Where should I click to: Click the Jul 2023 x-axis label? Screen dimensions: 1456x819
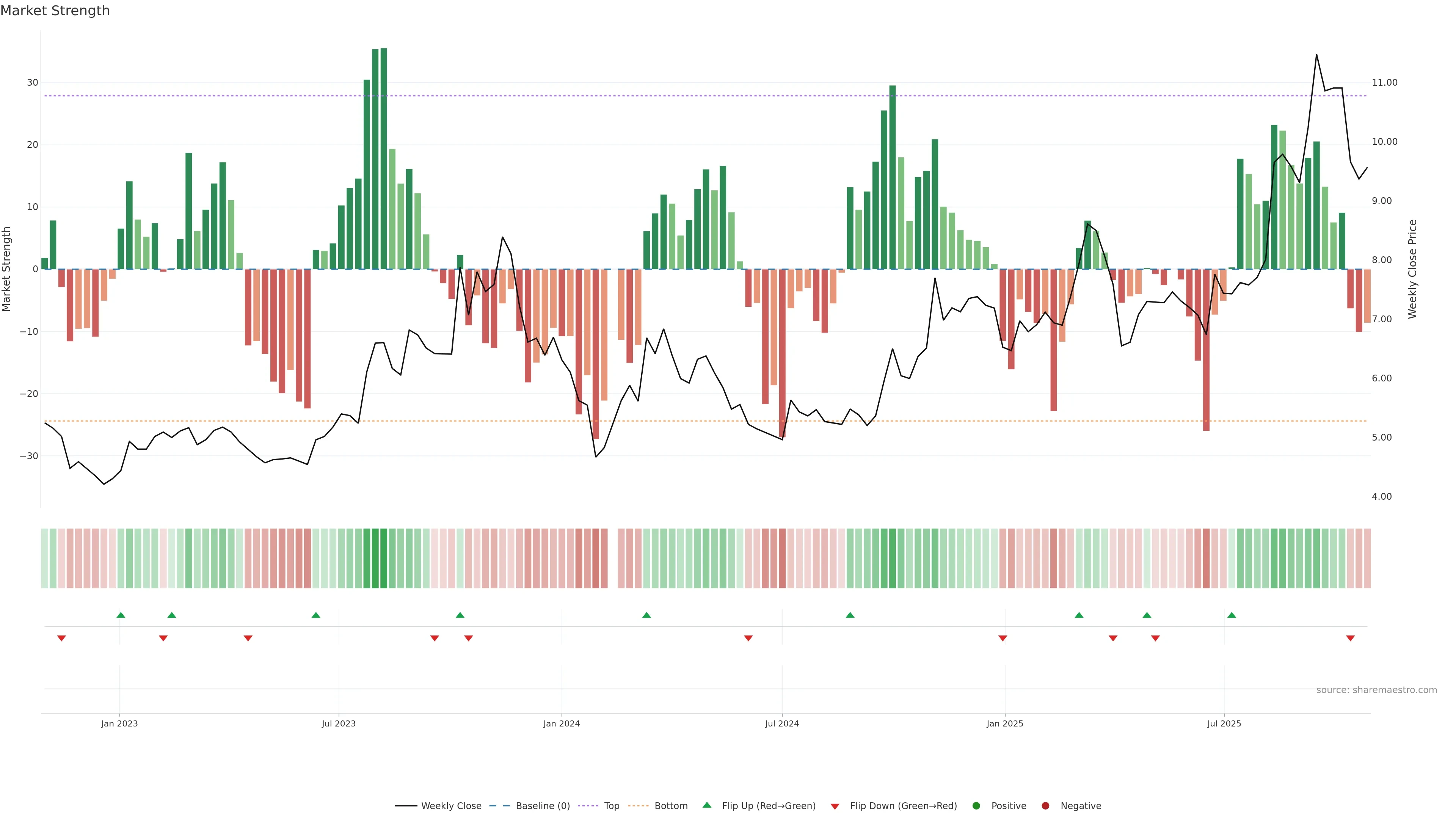[339, 723]
